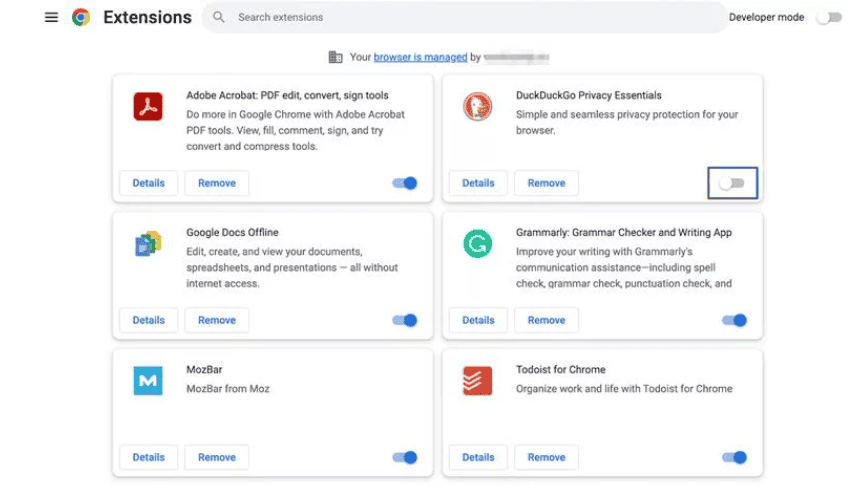Remove the DuckDuckGo Privacy Essentials extension
The image size is (849, 486).
click(x=546, y=183)
